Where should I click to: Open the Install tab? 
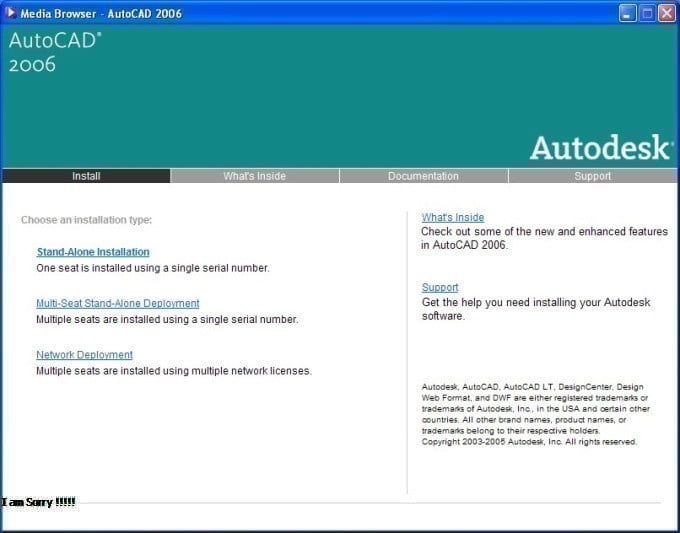point(86,176)
